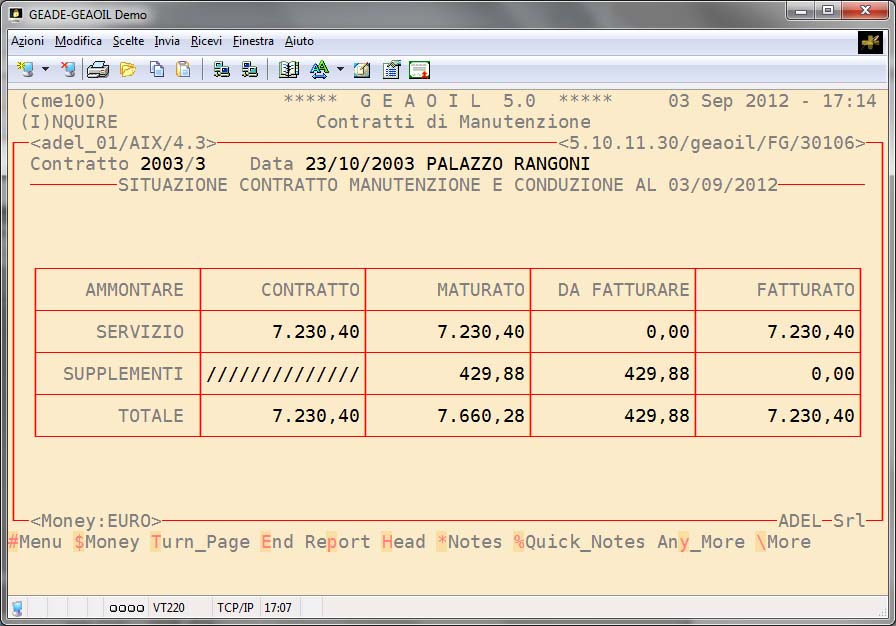Click the printer icon in toolbar

pos(98,70)
